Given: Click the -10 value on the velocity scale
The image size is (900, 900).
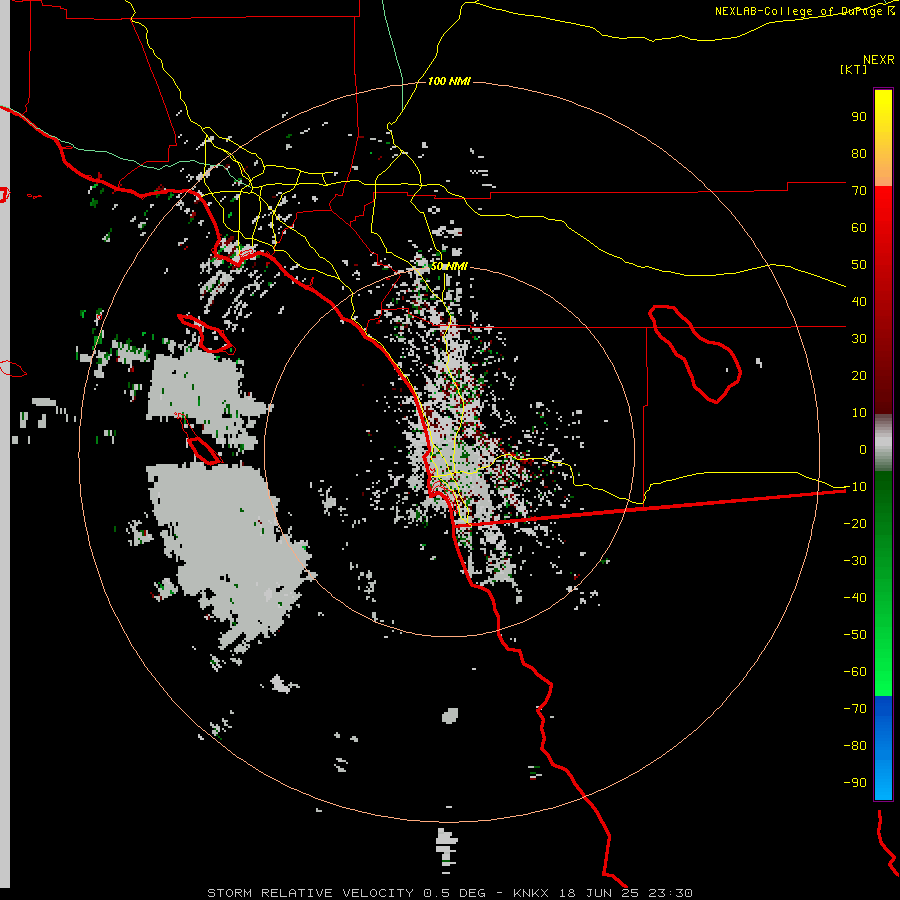Looking at the screenshot, I should point(855,487).
